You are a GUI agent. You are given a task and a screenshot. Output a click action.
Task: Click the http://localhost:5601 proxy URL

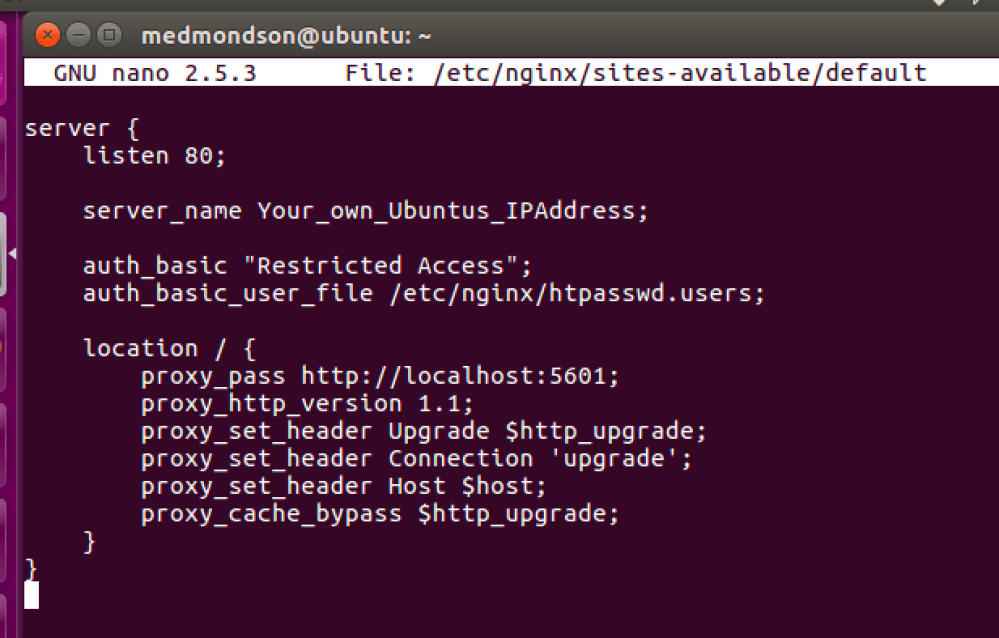pos(460,377)
